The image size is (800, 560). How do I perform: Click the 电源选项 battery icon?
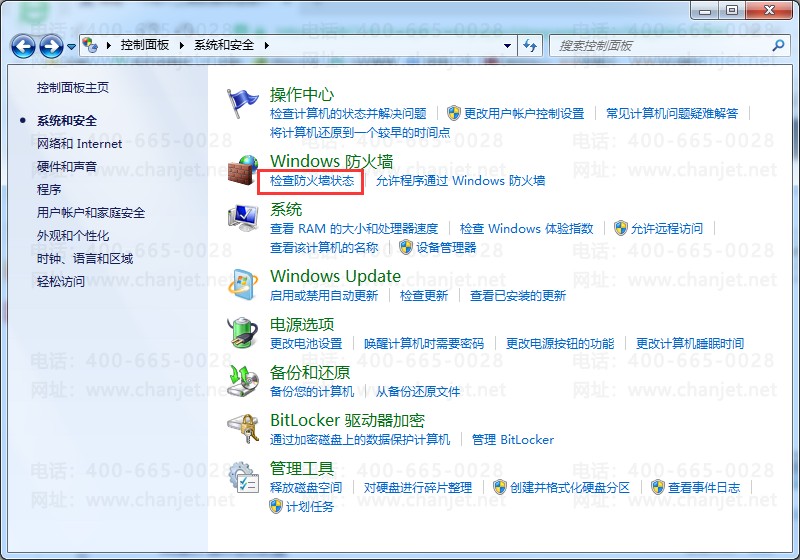243,333
